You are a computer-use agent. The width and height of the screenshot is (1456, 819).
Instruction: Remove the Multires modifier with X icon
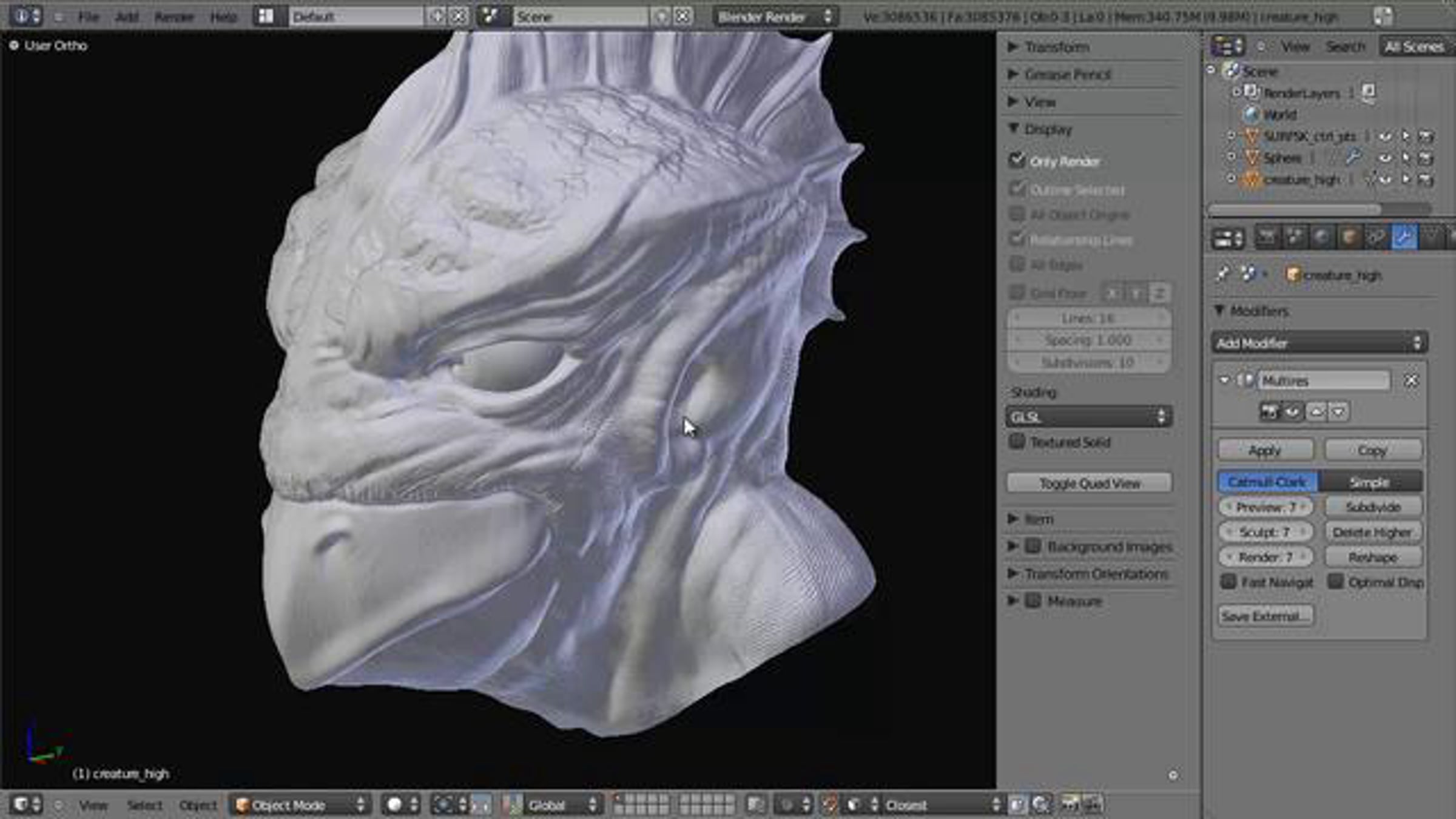click(x=1411, y=380)
